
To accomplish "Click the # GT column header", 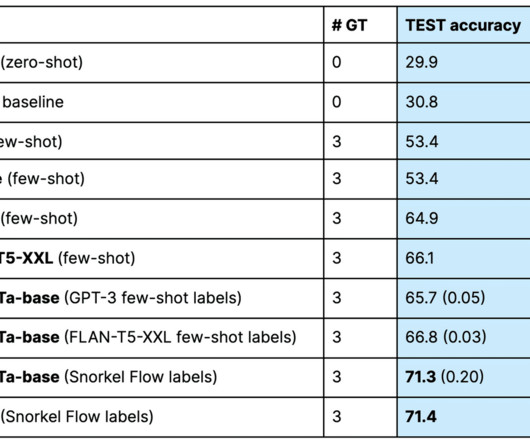I will (349, 26).
